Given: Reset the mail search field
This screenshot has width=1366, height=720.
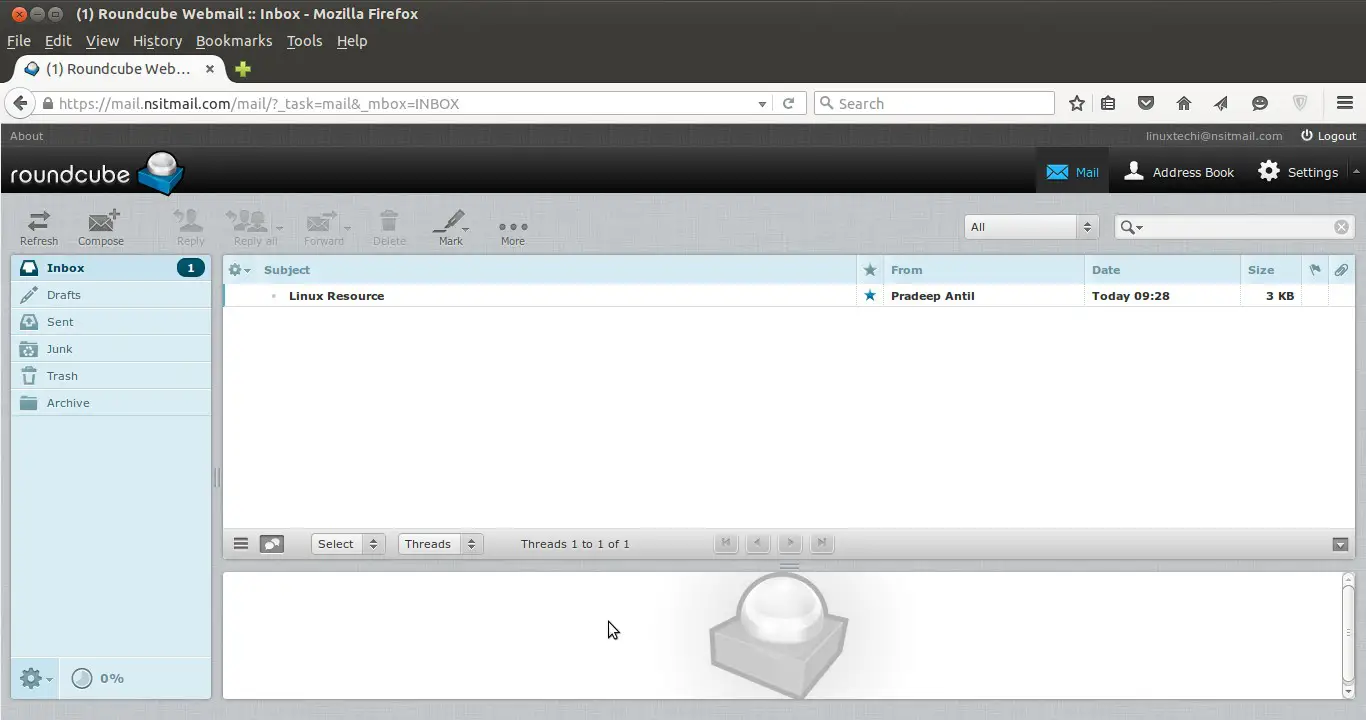Looking at the screenshot, I should (1341, 227).
